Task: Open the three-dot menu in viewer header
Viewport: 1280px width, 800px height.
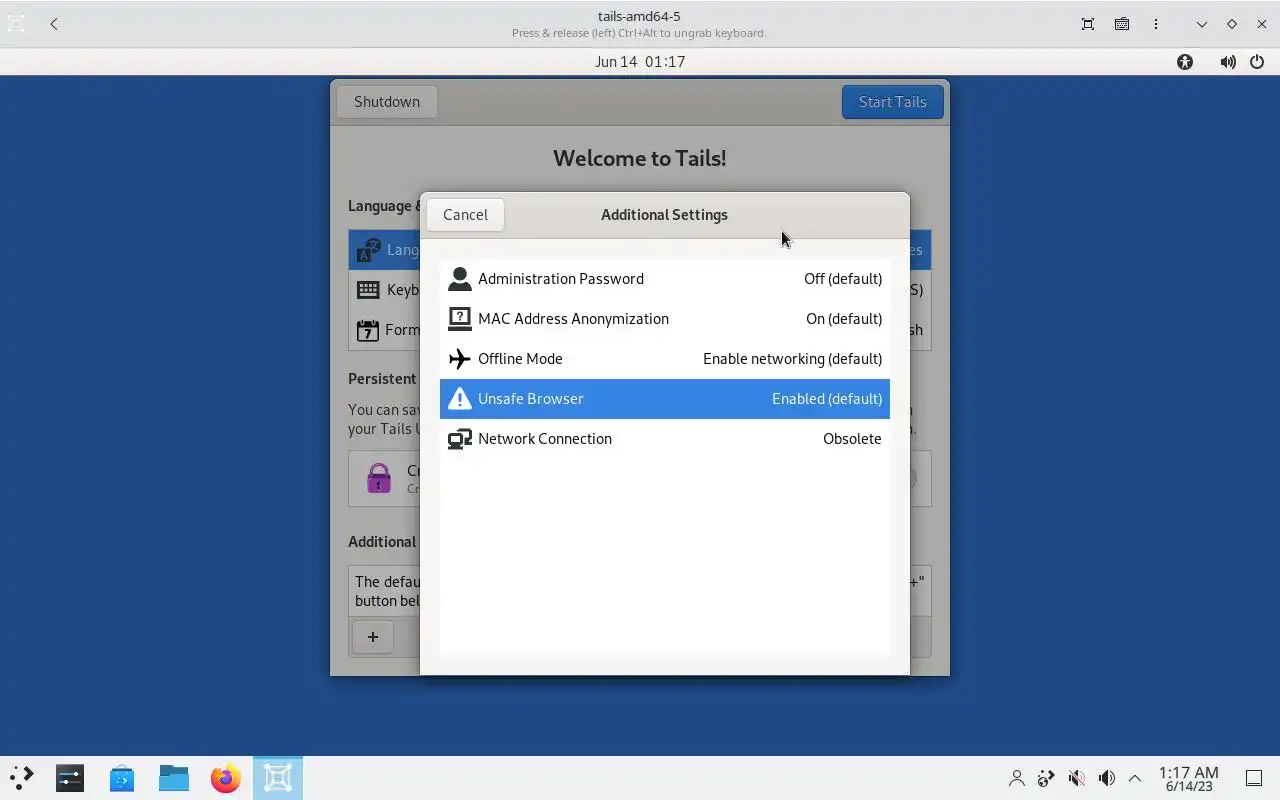Action: [1156, 24]
